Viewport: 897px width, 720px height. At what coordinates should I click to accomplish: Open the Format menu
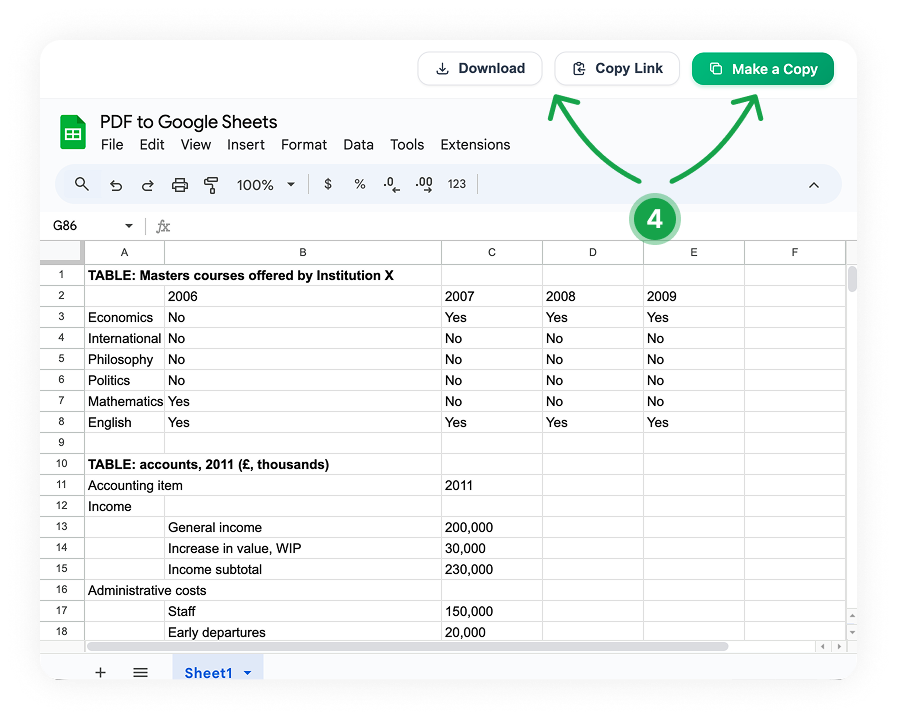click(x=303, y=144)
